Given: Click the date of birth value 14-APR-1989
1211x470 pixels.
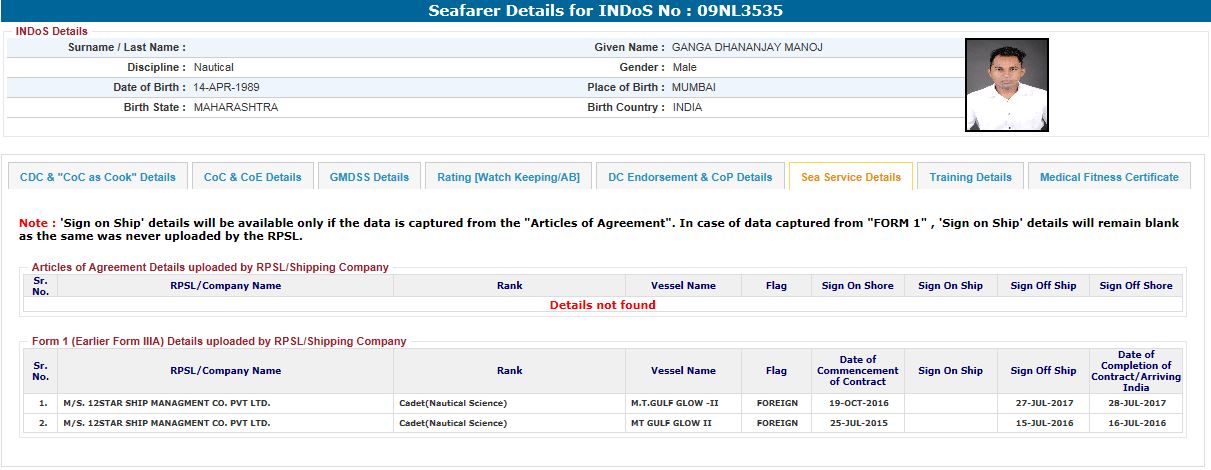Looking at the screenshot, I should (x=226, y=87).
